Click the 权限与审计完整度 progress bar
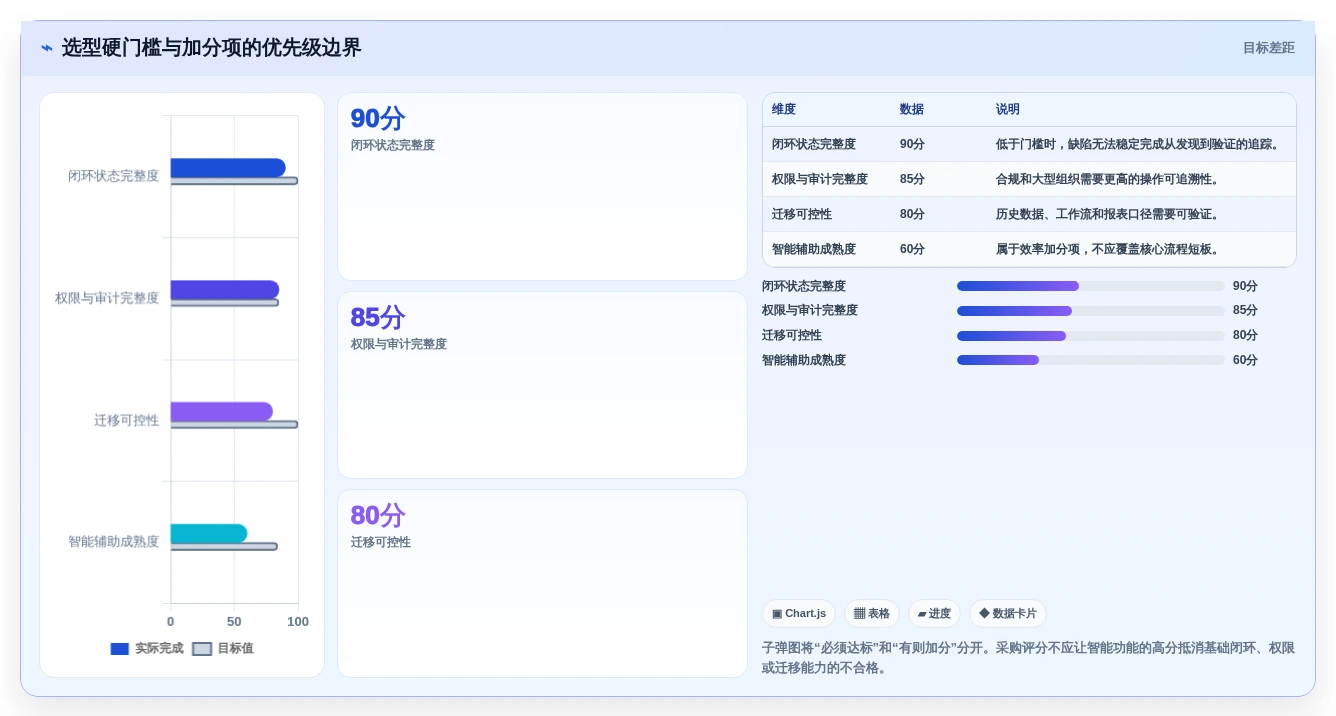 (x=1090, y=311)
